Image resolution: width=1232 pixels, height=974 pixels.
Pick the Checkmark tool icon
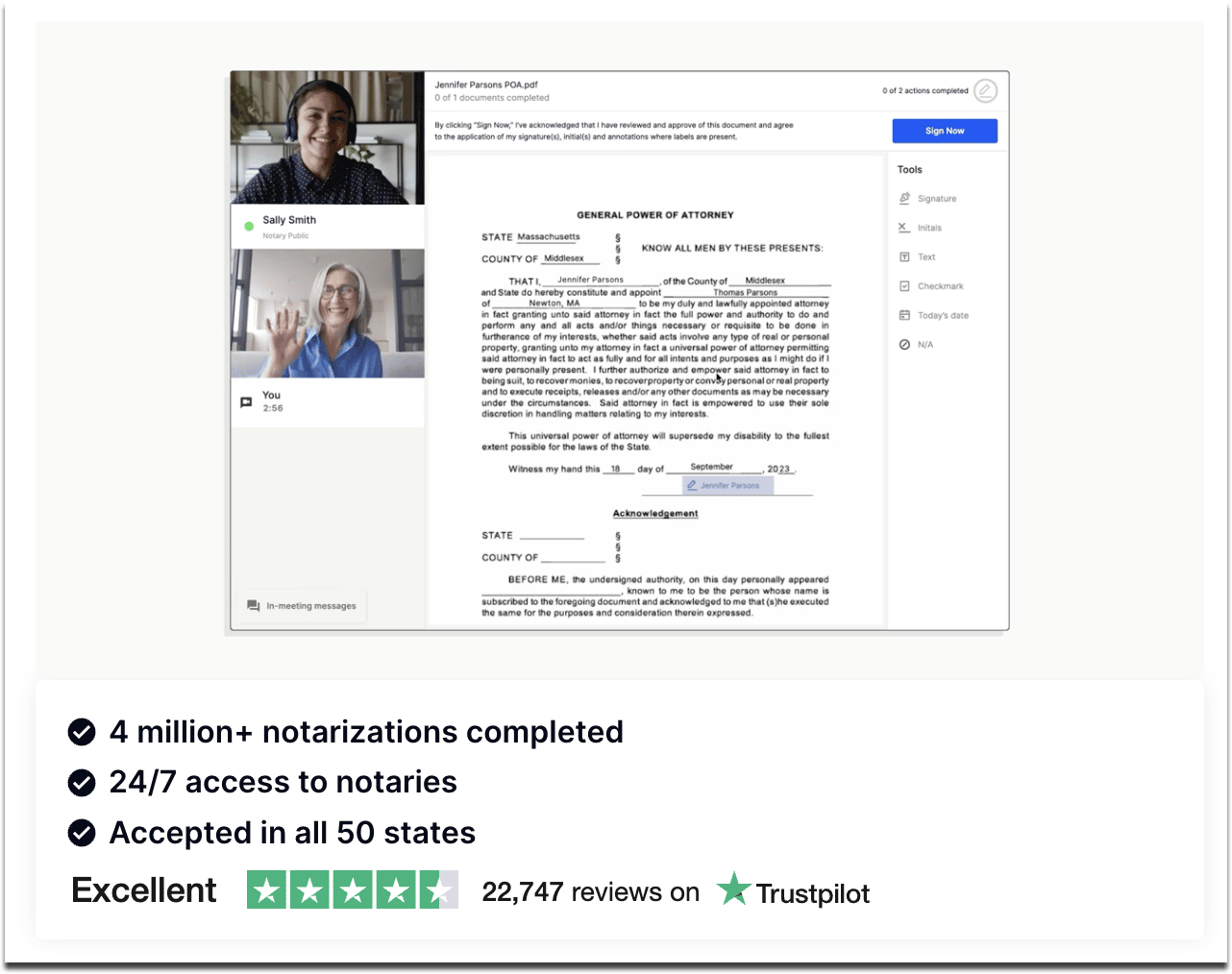(904, 286)
